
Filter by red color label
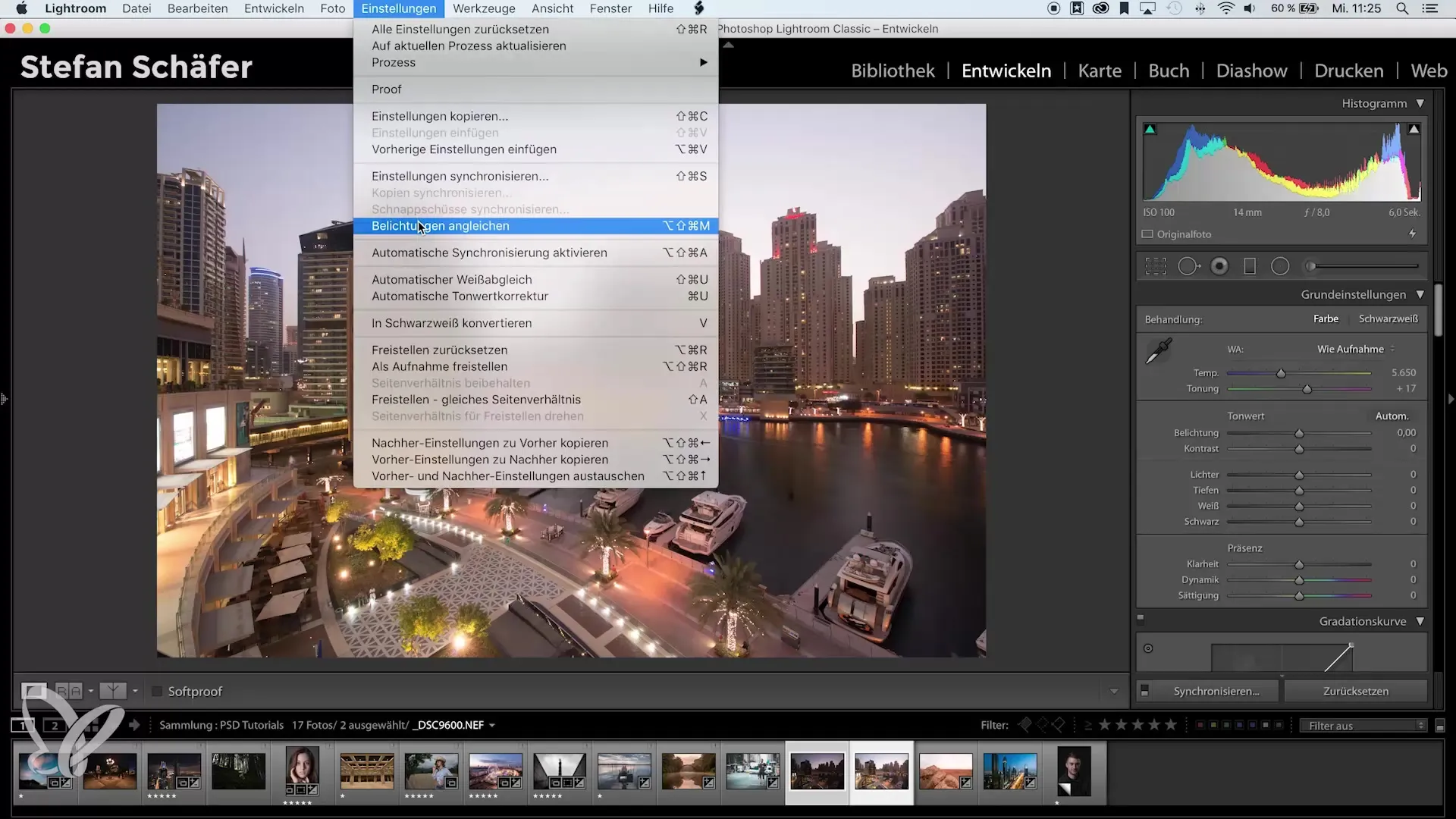click(1200, 726)
